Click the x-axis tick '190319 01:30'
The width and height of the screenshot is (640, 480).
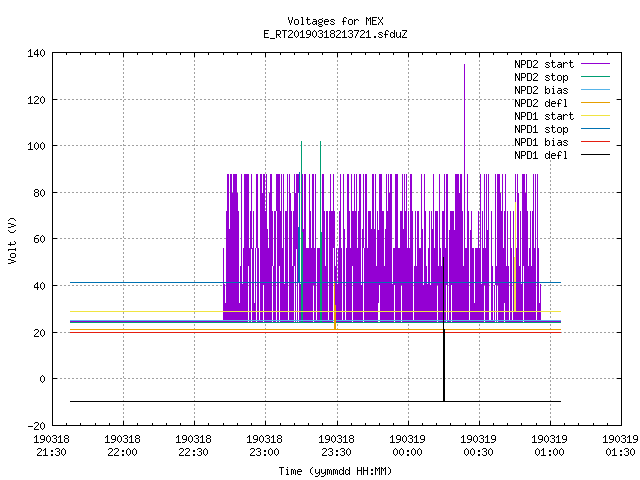point(620,446)
